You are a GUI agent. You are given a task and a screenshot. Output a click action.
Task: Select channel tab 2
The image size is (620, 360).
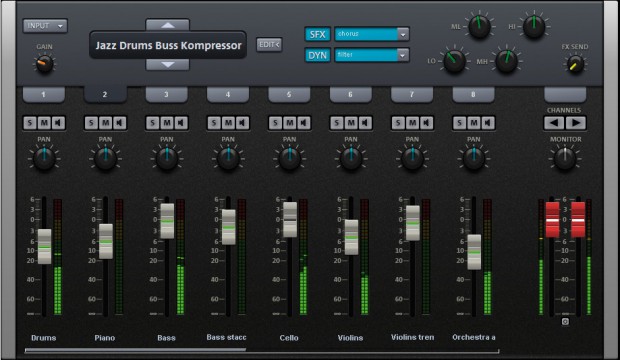point(105,95)
